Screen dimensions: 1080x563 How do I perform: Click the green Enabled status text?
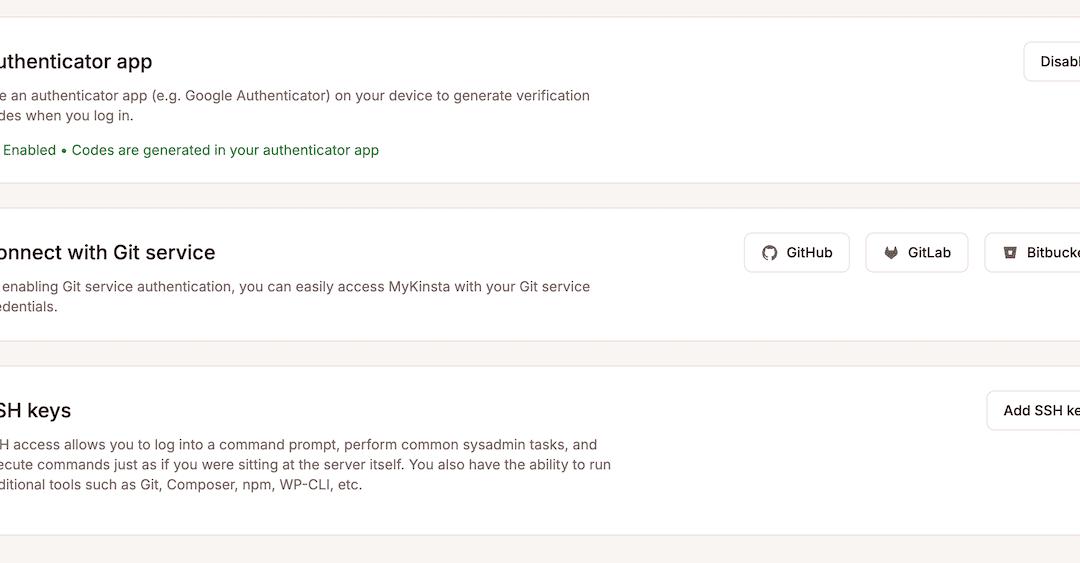[x=29, y=150]
